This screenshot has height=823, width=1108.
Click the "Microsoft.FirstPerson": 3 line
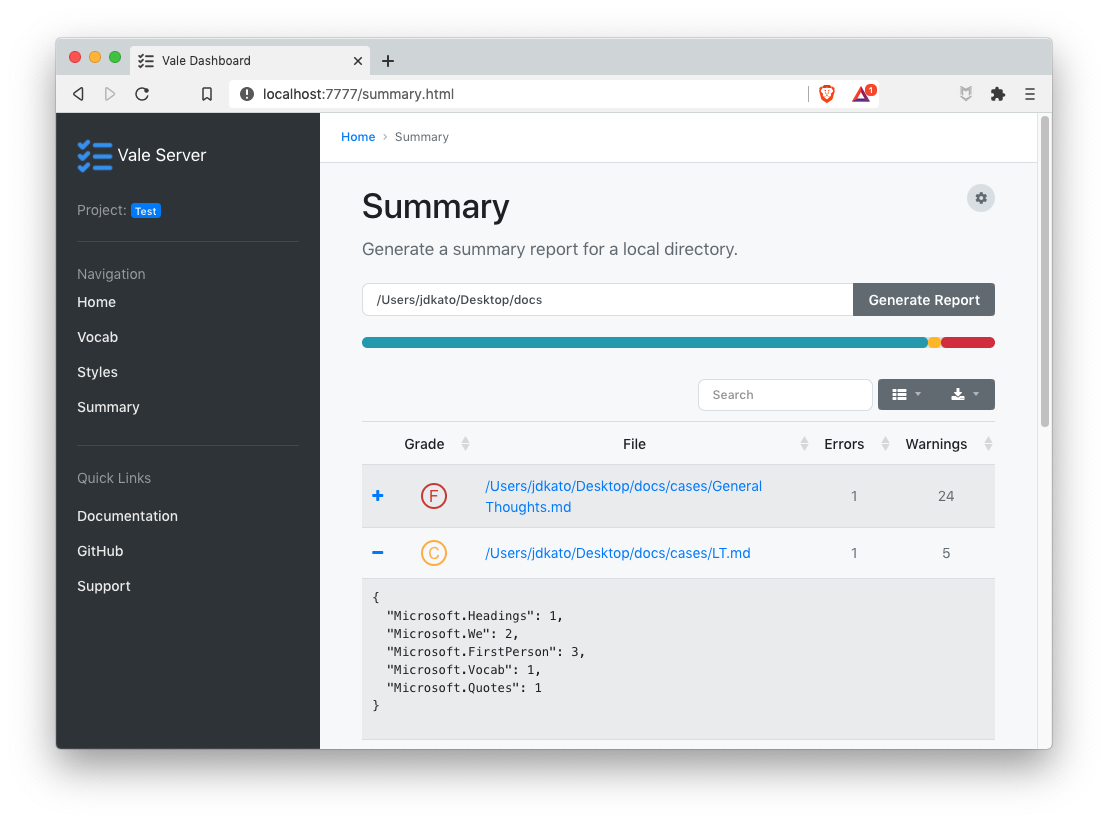486,651
